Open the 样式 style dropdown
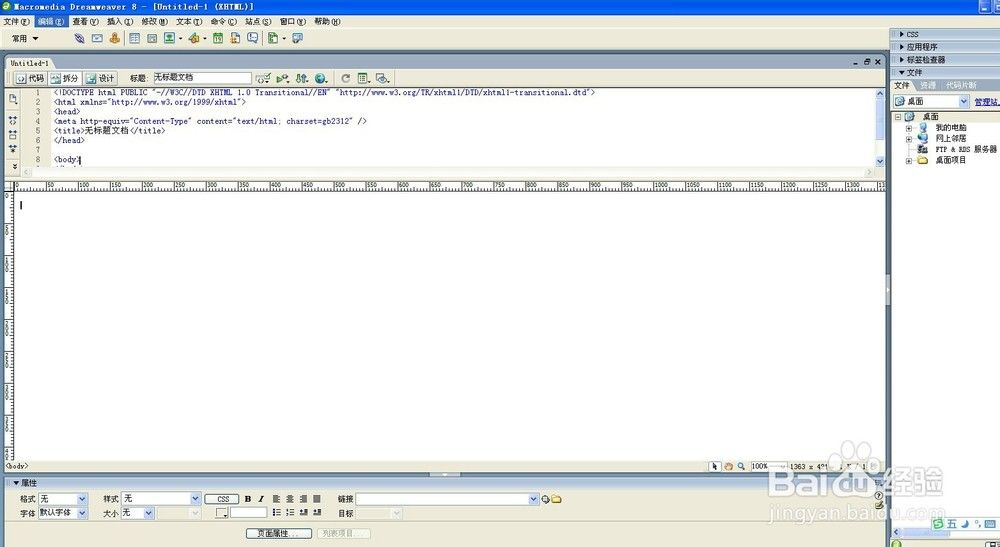The height and width of the screenshot is (547, 1000). point(161,499)
